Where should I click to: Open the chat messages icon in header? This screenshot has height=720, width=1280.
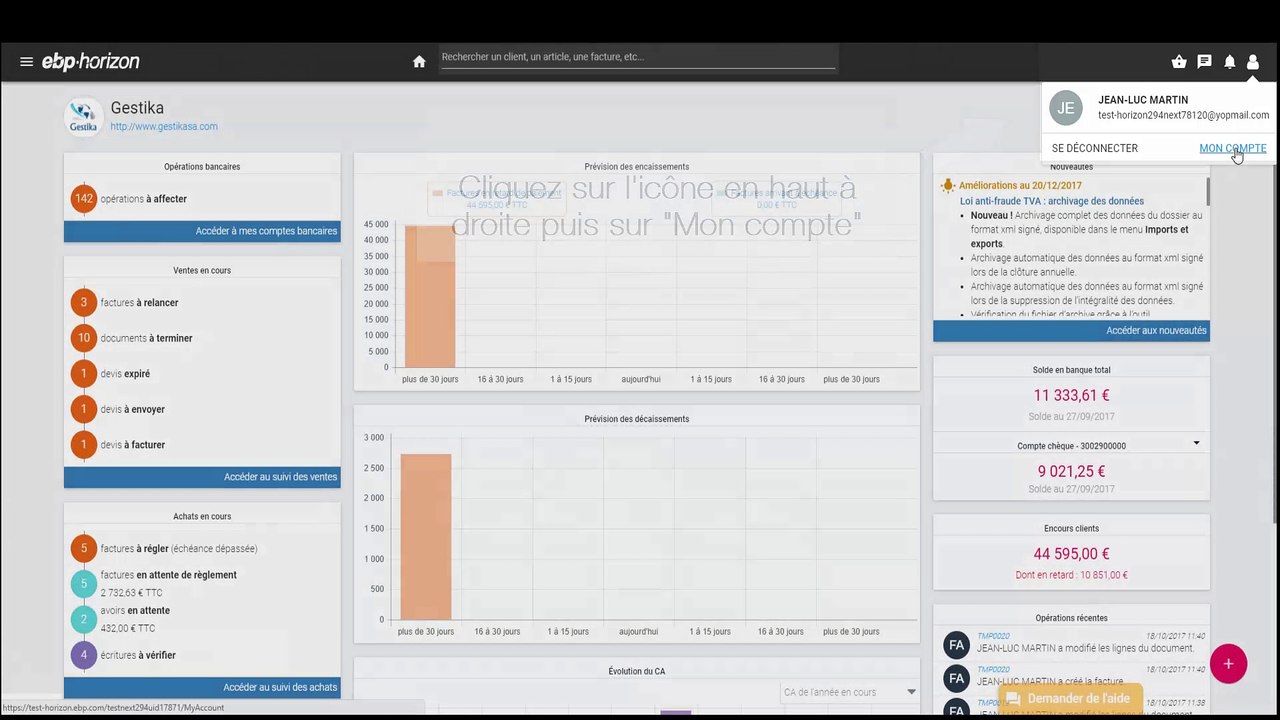1204,62
